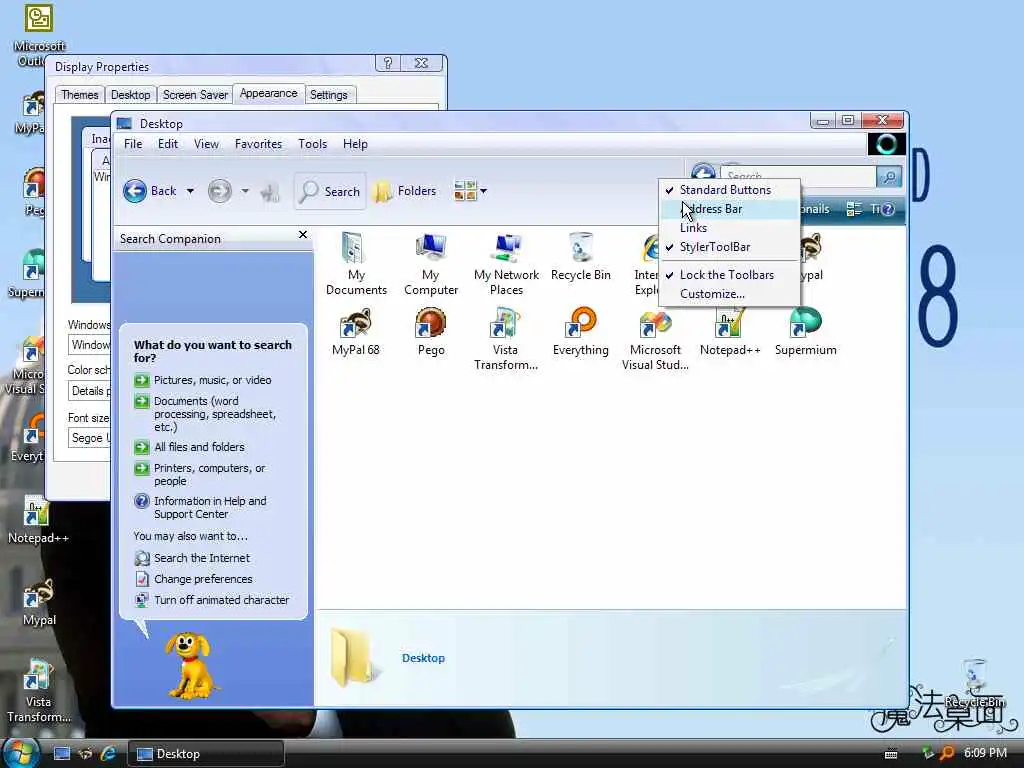Open the File menu

pos(133,144)
